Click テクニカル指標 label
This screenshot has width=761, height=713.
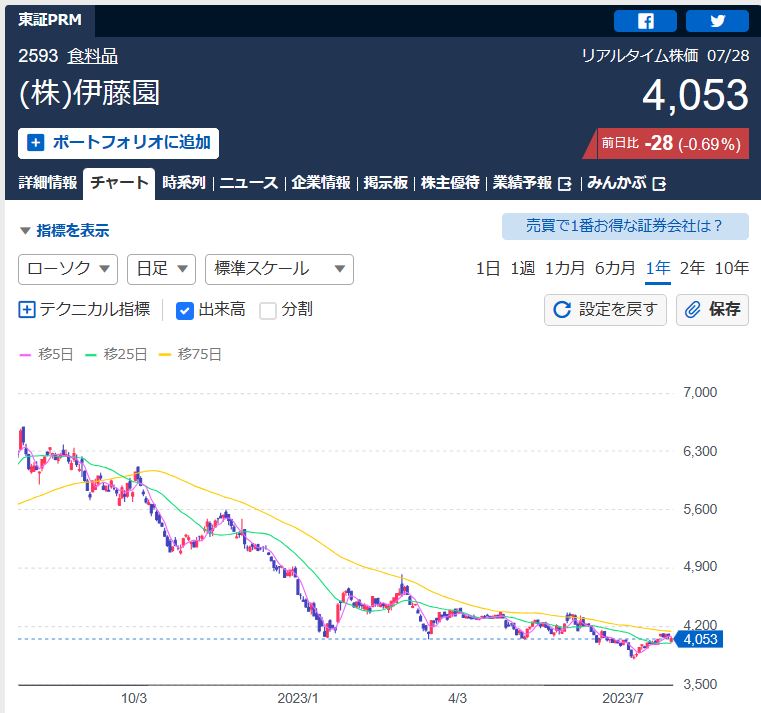(95, 309)
